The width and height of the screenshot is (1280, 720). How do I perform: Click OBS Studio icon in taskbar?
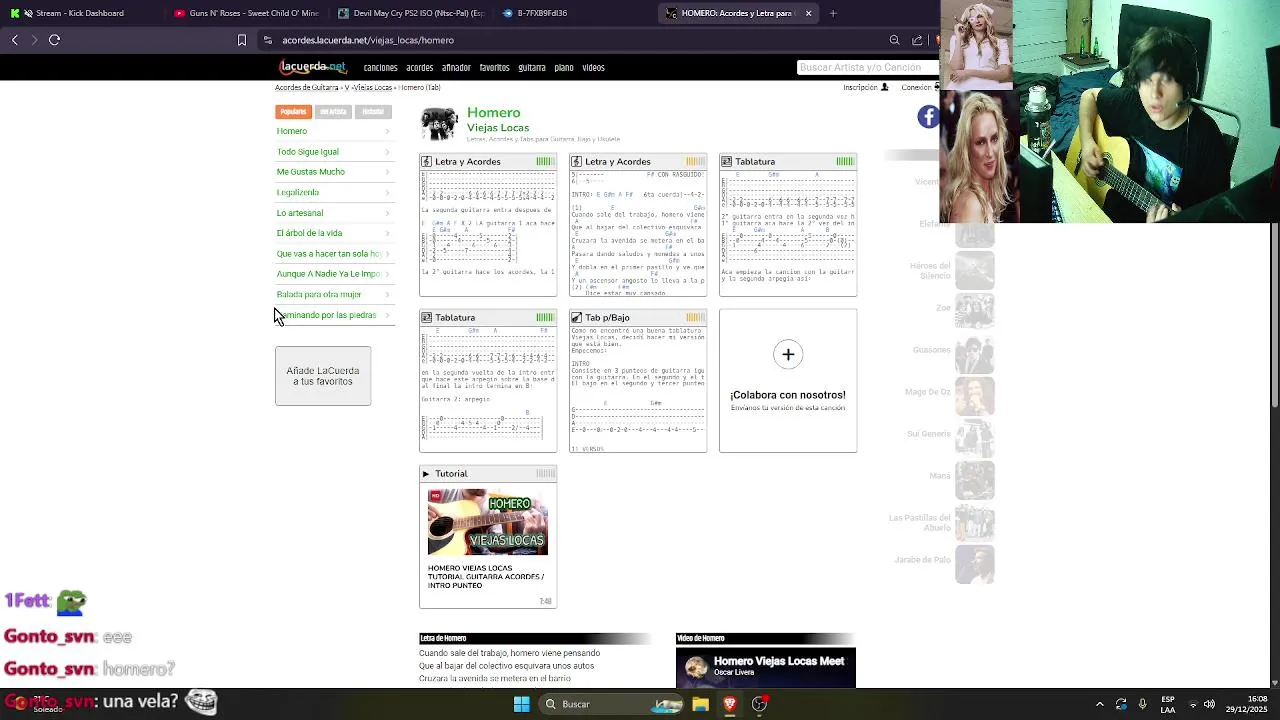tap(760, 704)
